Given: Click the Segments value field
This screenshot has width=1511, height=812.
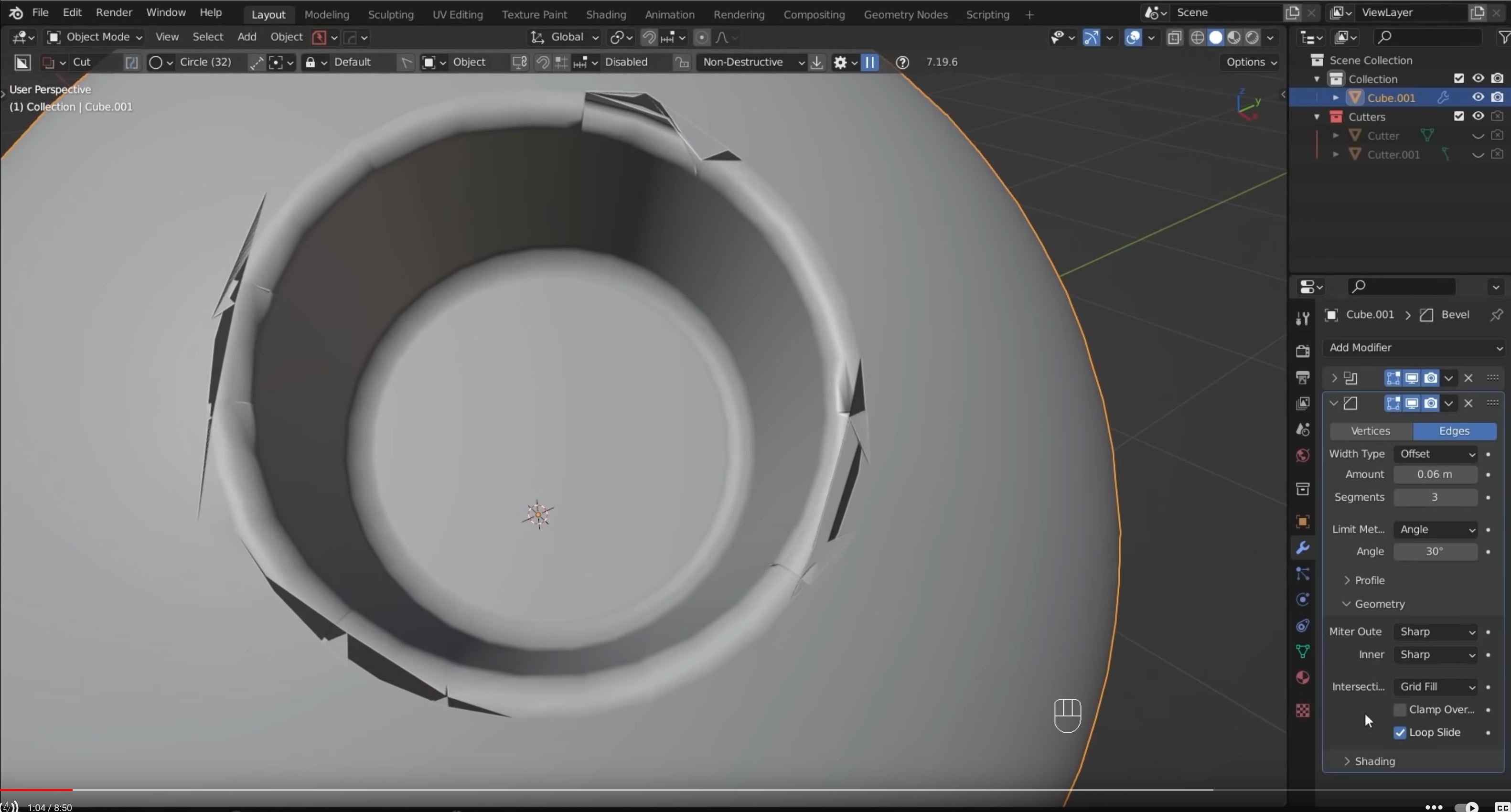Looking at the screenshot, I should [x=1436, y=497].
